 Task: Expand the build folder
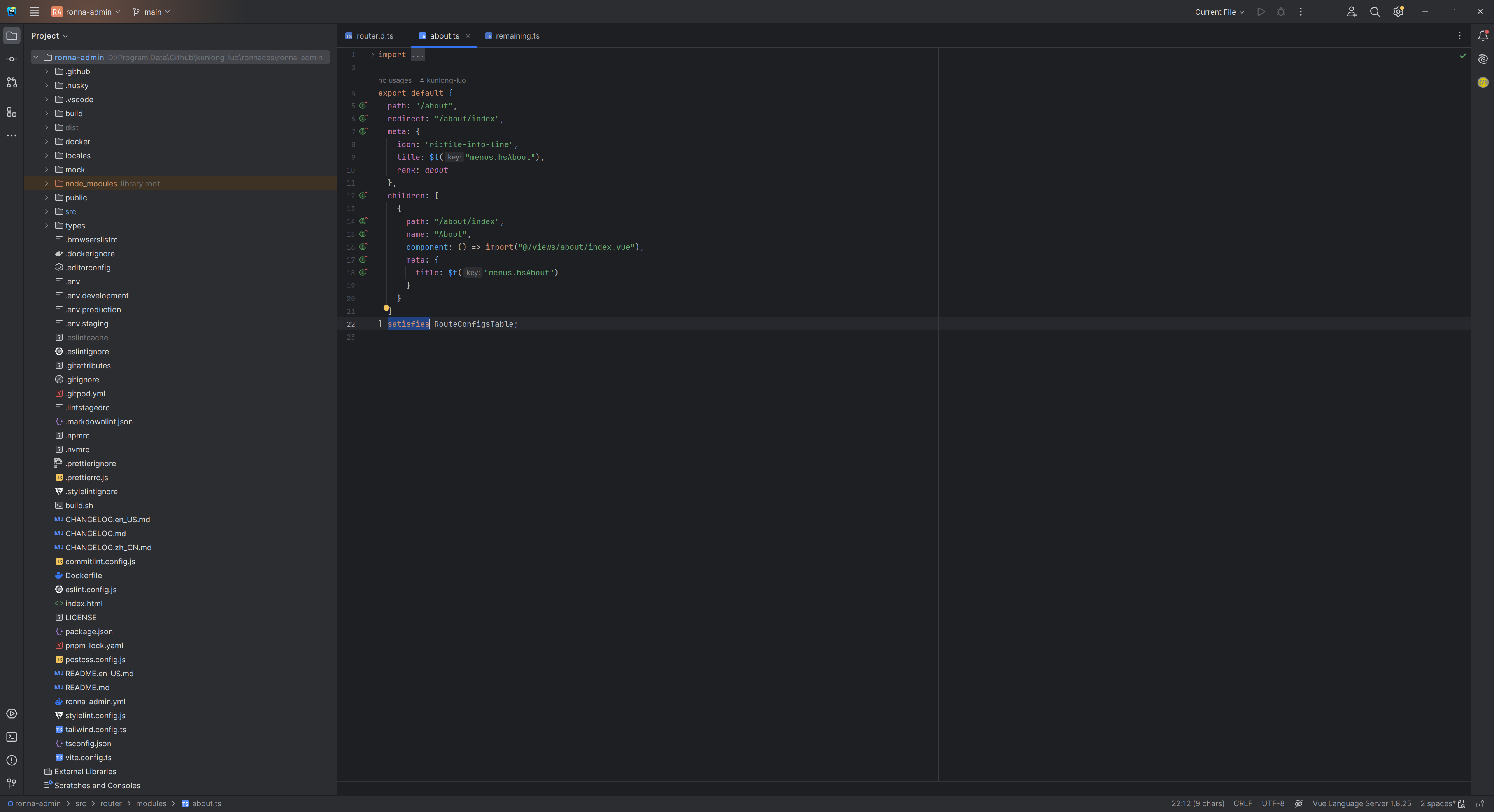pos(46,113)
